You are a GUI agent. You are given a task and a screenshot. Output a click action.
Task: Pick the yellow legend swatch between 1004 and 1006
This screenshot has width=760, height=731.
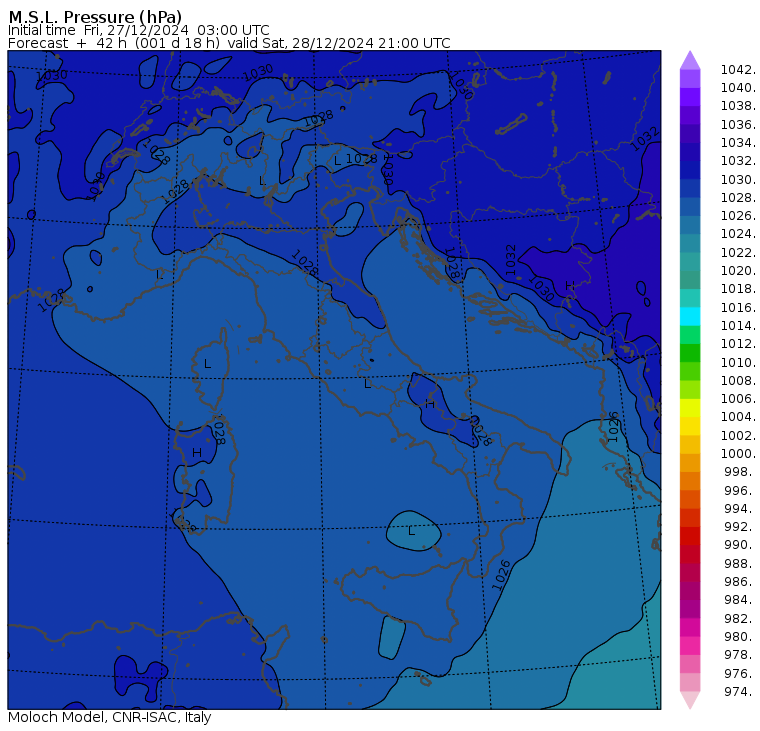pyautogui.click(x=690, y=408)
